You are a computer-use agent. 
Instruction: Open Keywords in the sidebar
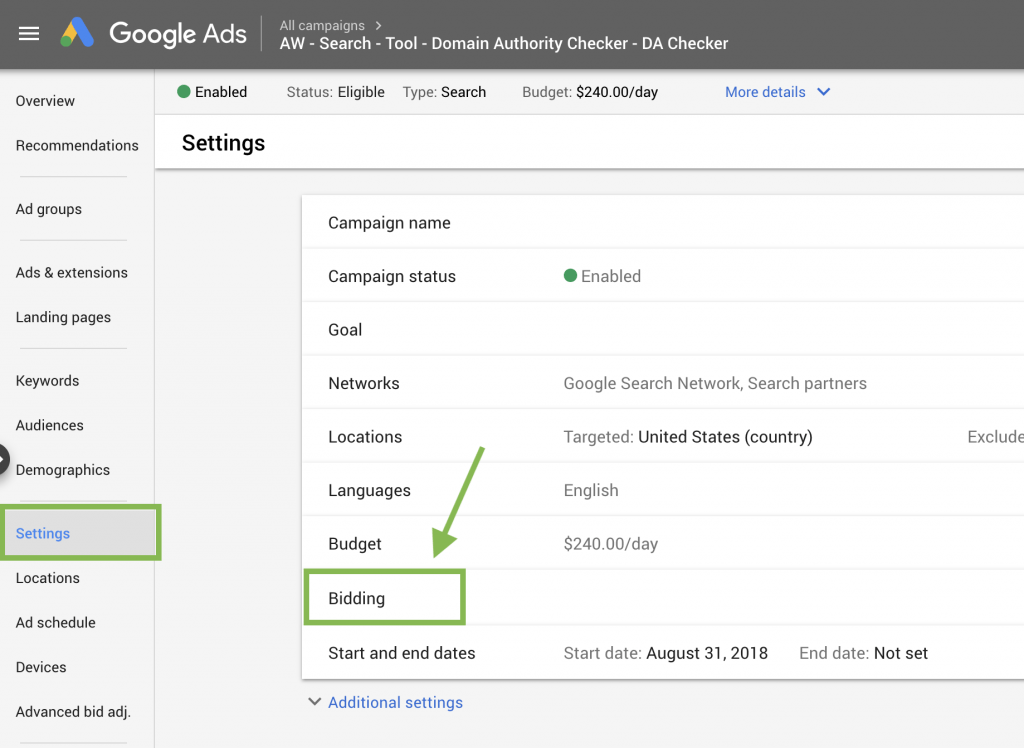(x=48, y=381)
